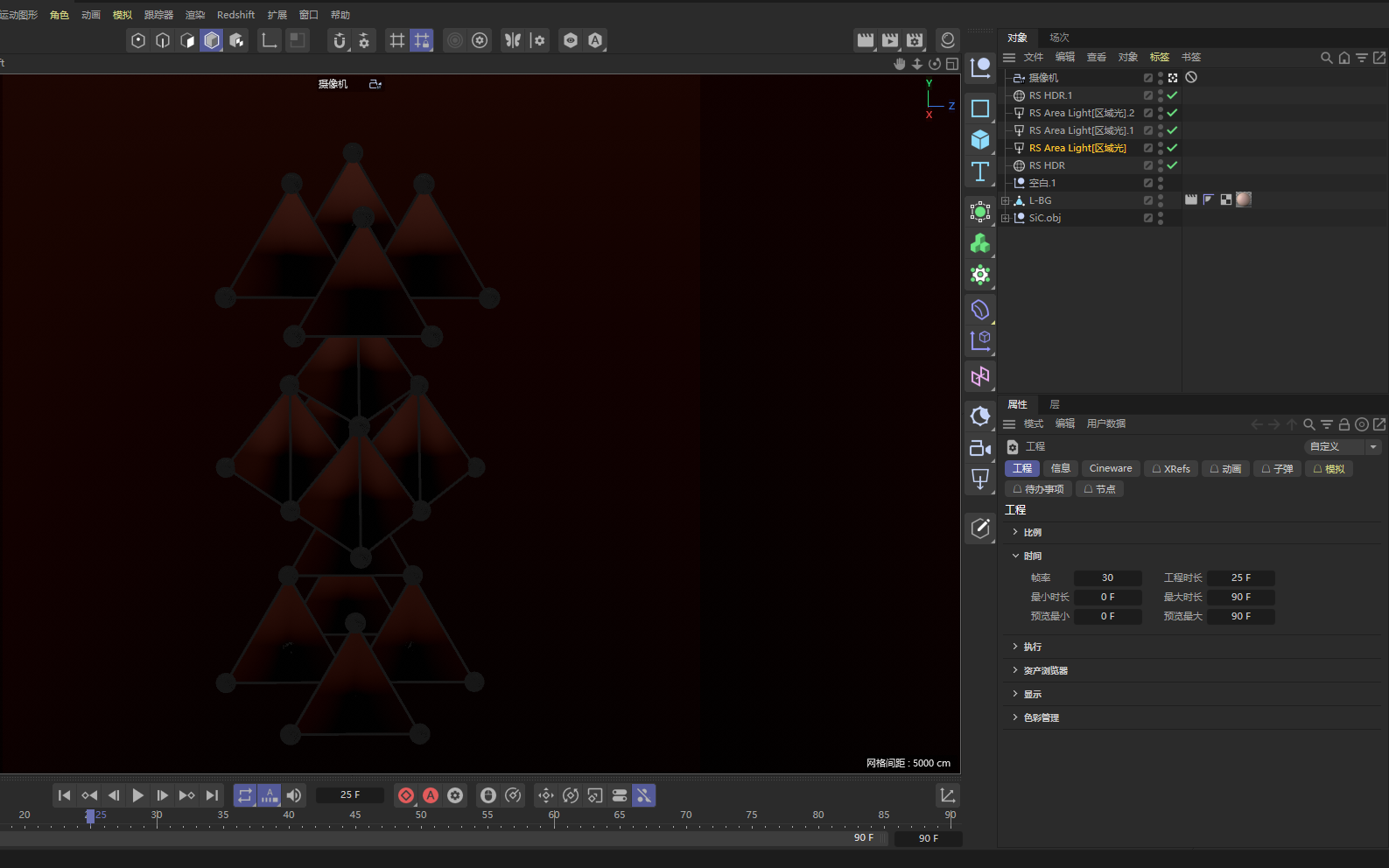Click the green cloner MoGraph icon
1389x868 pixels.
pyautogui.click(x=980, y=243)
